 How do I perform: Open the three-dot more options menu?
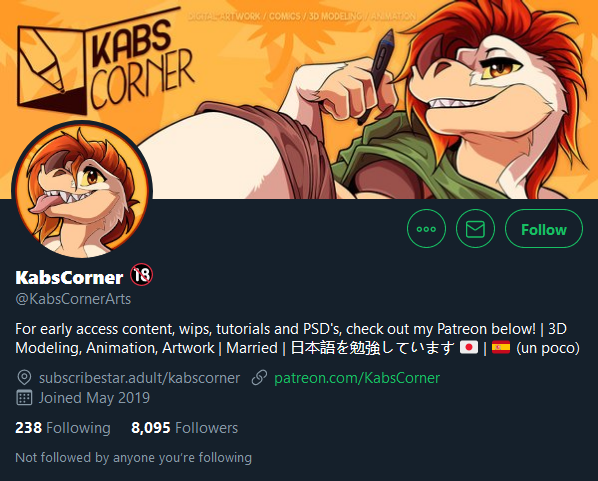pyautogui.click(x=426, y=229)
